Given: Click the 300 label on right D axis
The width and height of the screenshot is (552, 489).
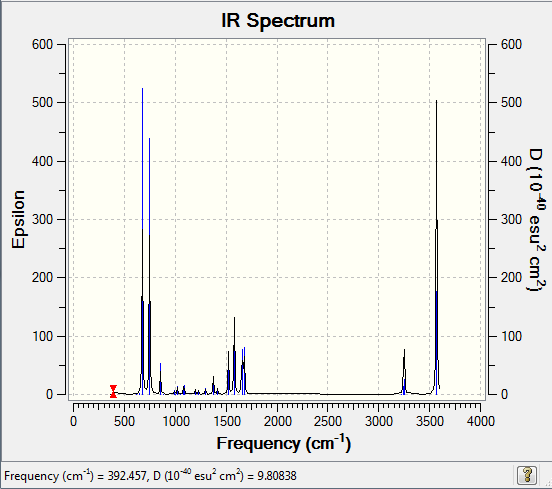Looking at the screenshot, I should [511, 219].
